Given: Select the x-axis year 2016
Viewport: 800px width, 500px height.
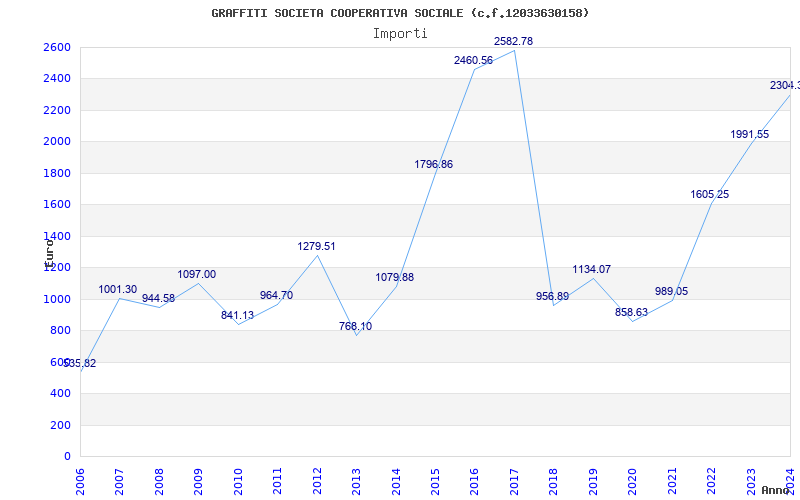Looking at the screenshot, I should [475, 481].
